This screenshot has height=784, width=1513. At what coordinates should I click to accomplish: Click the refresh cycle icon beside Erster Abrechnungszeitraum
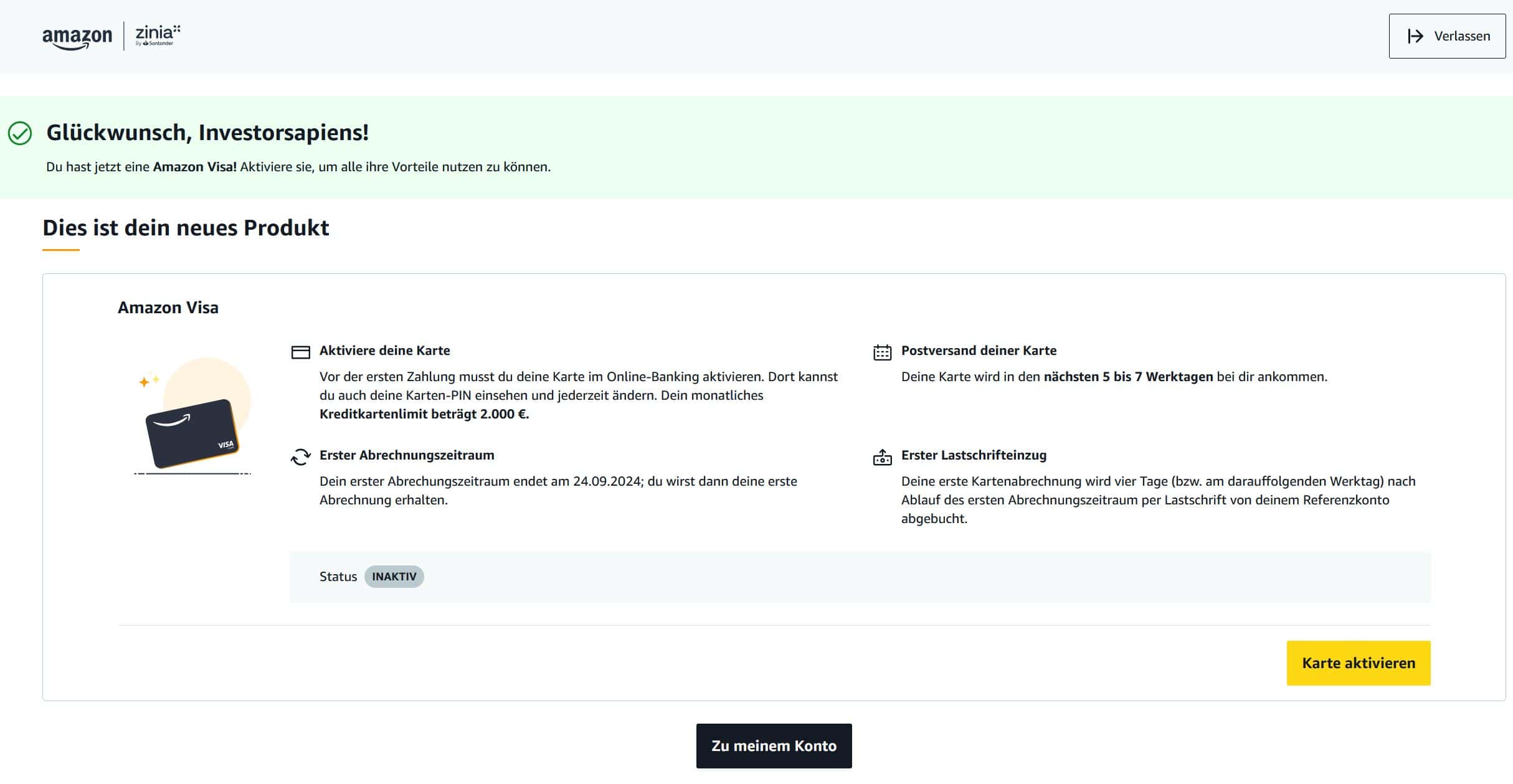[x=301, y=457]
